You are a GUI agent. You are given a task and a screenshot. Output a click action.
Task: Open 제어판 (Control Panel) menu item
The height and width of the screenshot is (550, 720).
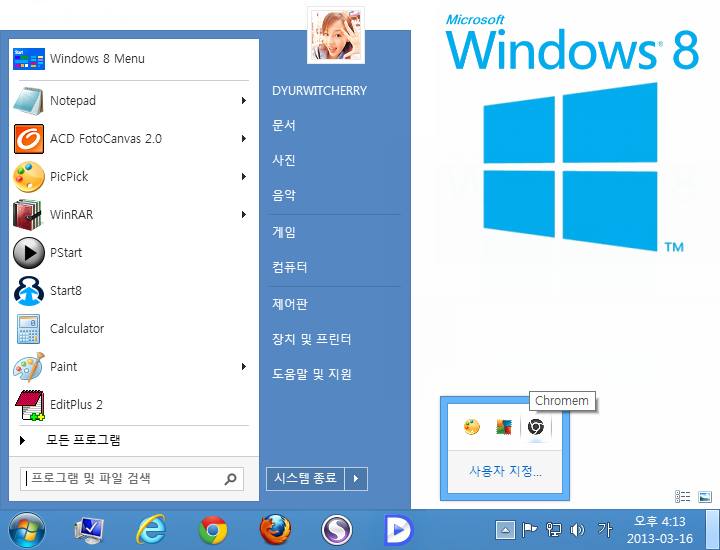click(289, 304)
